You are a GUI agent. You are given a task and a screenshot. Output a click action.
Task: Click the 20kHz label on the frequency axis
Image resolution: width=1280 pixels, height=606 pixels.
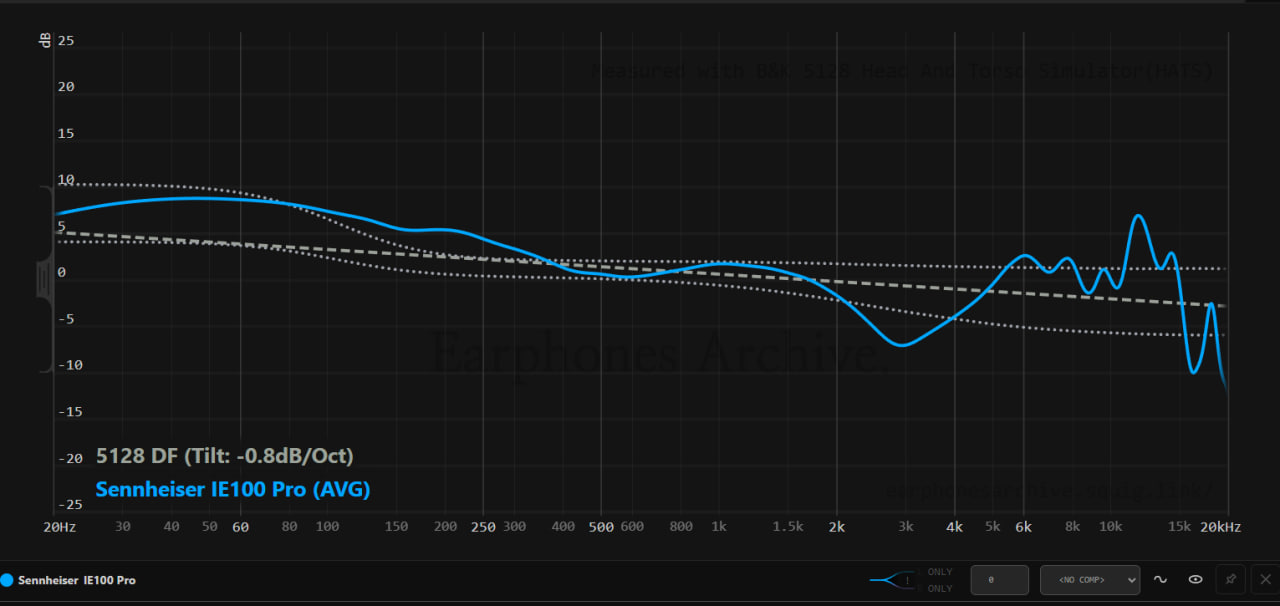(1221, 527)
